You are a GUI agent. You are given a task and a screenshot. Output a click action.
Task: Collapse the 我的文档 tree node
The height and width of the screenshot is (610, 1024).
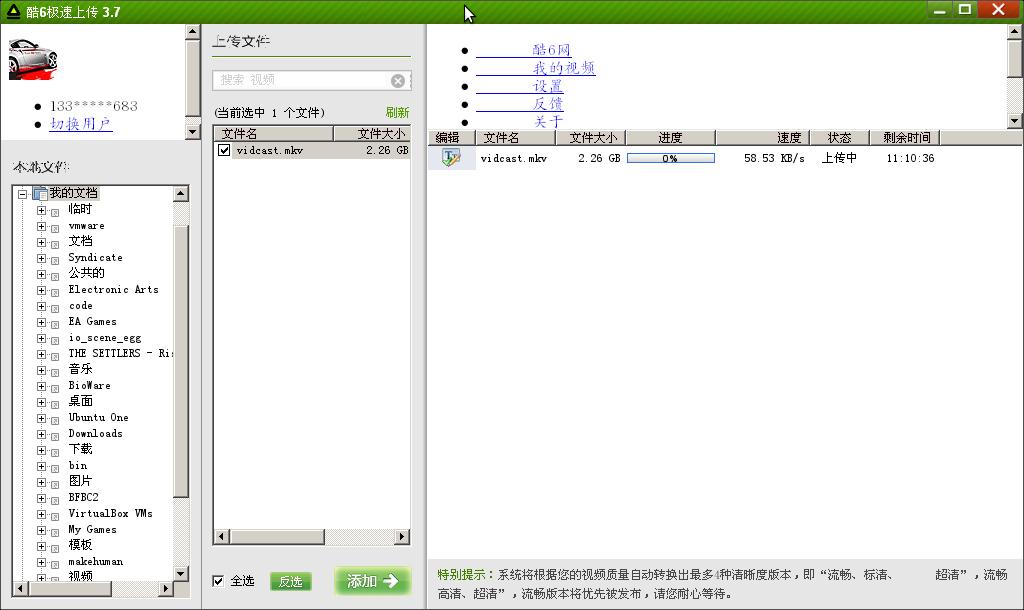click(22, 193)
